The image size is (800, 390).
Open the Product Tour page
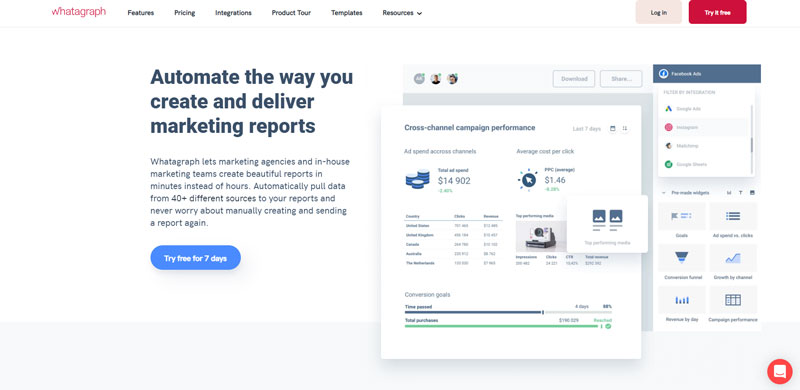click(291, 13)
